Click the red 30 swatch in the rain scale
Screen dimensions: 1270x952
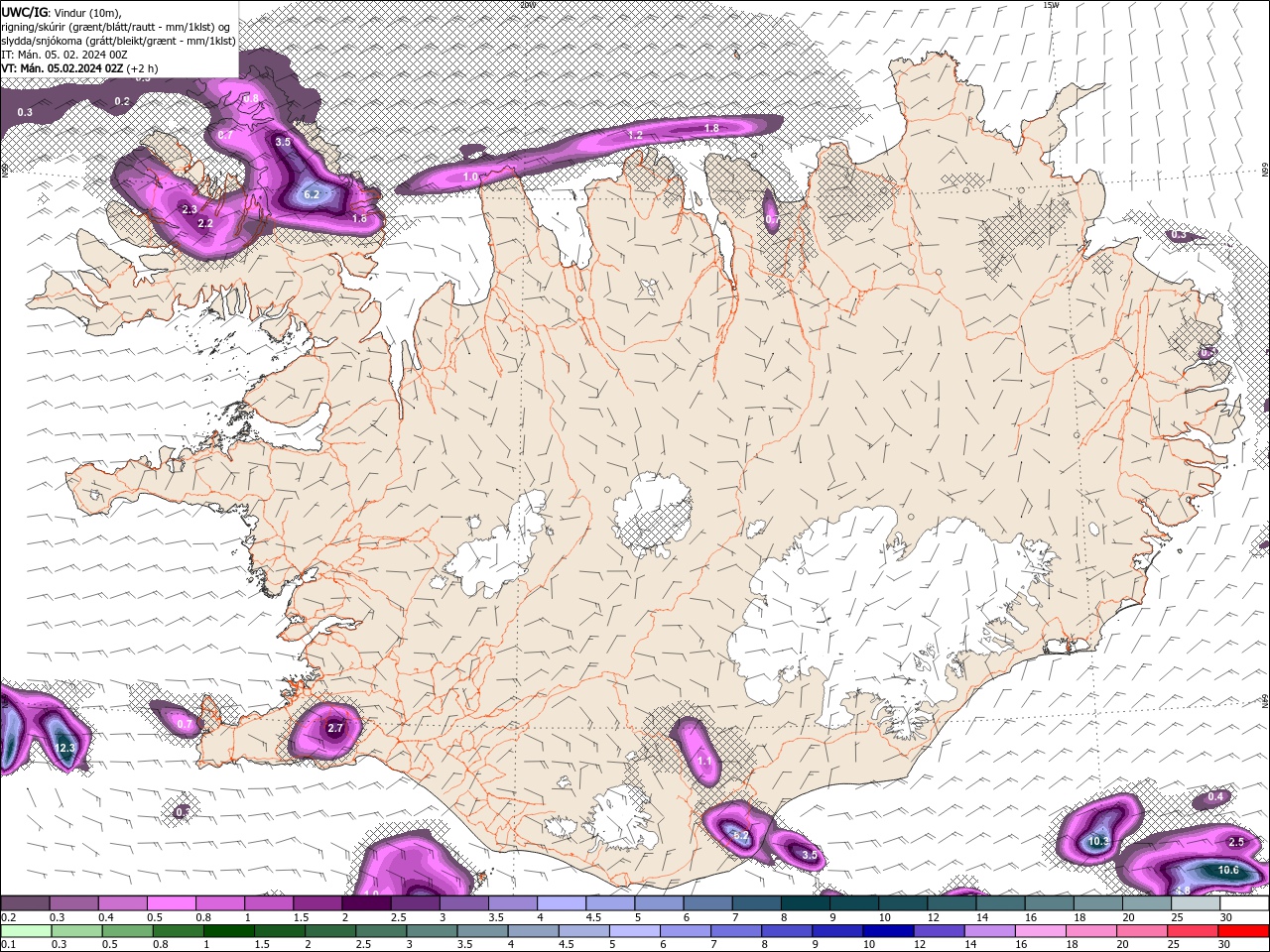pyautogui.click(x=1244, y=931)
